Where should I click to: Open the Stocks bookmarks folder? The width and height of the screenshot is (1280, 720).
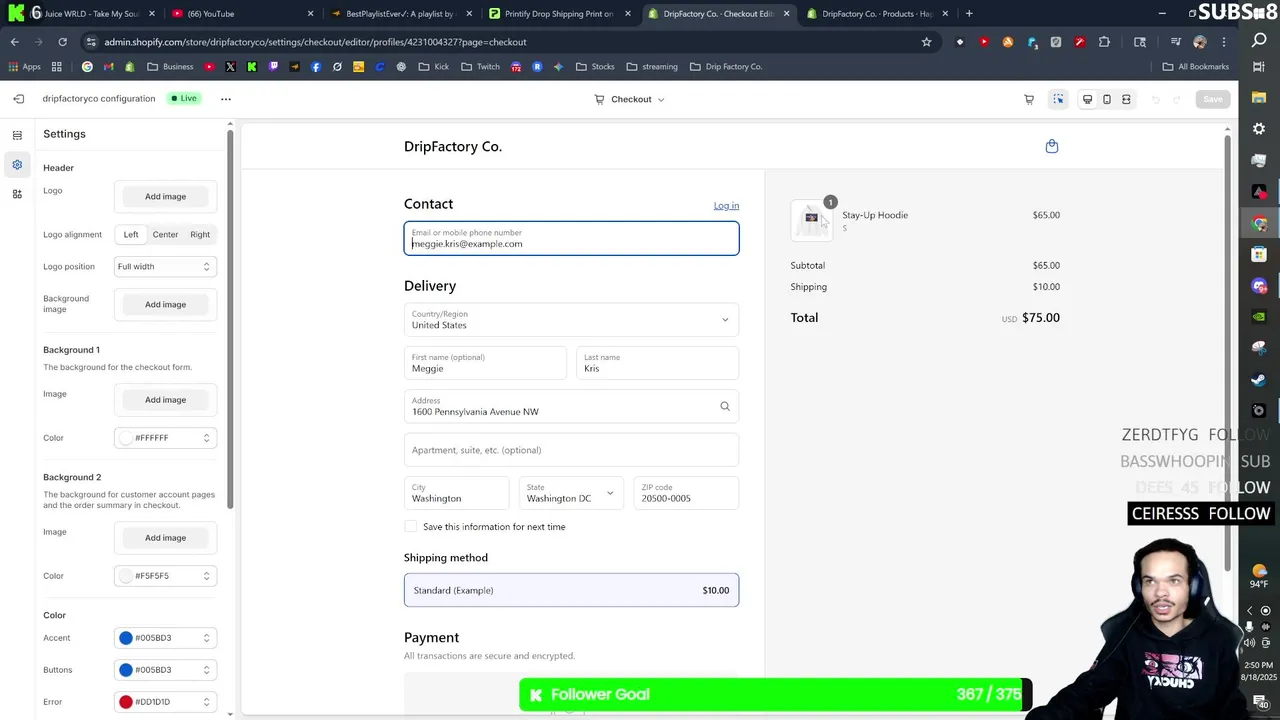pos(596,67)
